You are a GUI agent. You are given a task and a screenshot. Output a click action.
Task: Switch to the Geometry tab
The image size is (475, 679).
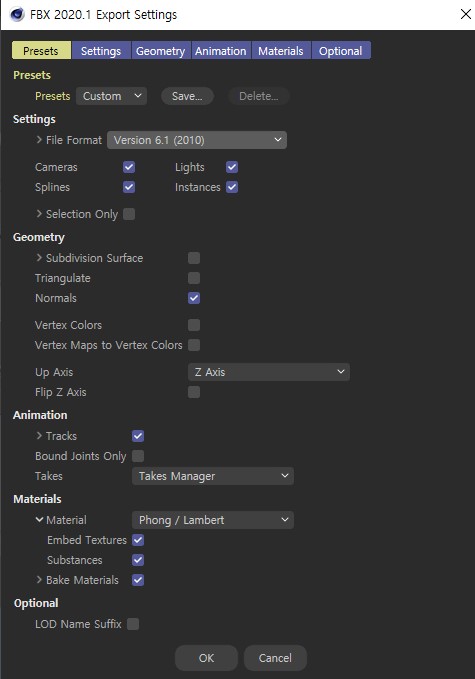pos(161,50)
